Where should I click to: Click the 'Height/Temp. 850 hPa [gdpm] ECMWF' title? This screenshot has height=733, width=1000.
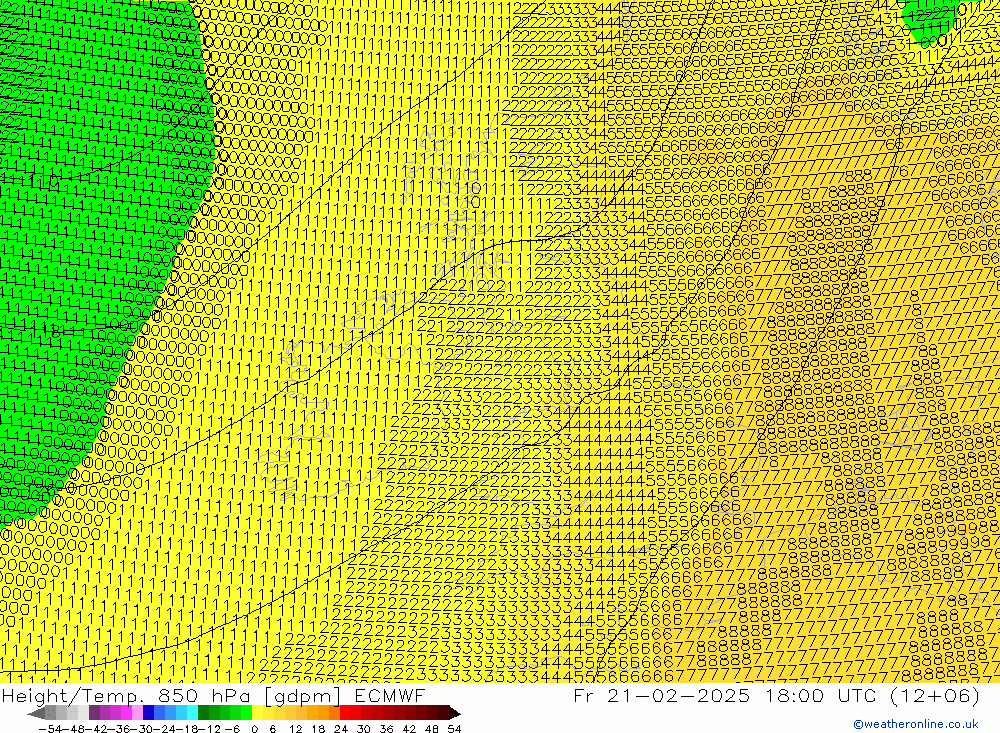click(x=213, y=695)
